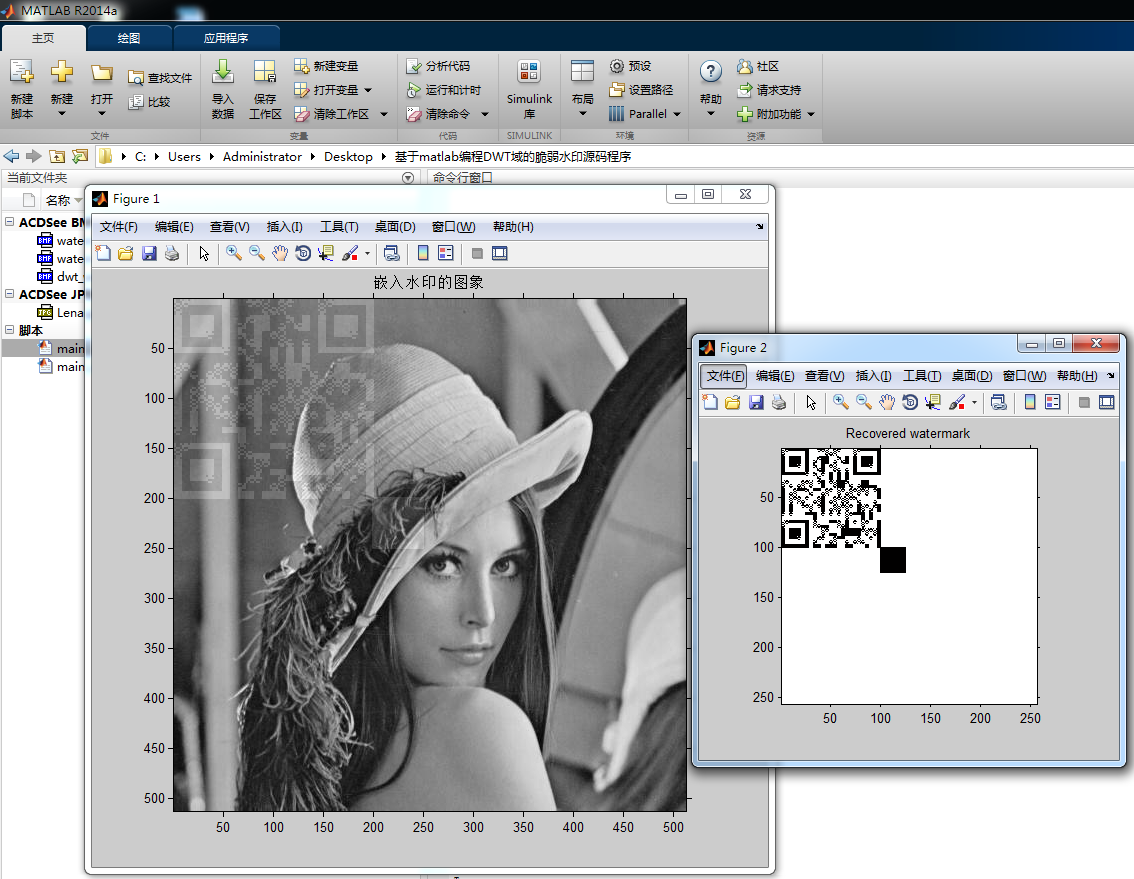Open the Simulink Library icon
The width and height of the screenshot is (1134, 879).
click(529, 72)
